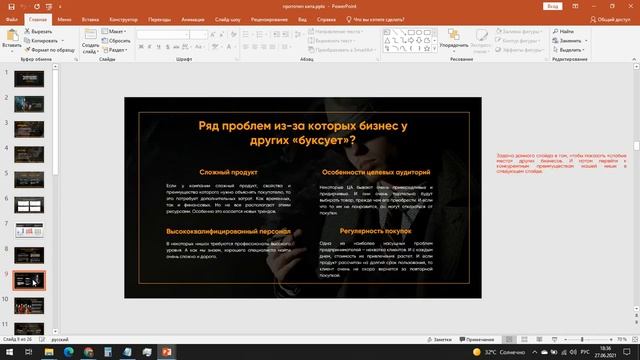640x360 pixels.
Task: Select the oval shape in shapes gallery
Action: 419,32
